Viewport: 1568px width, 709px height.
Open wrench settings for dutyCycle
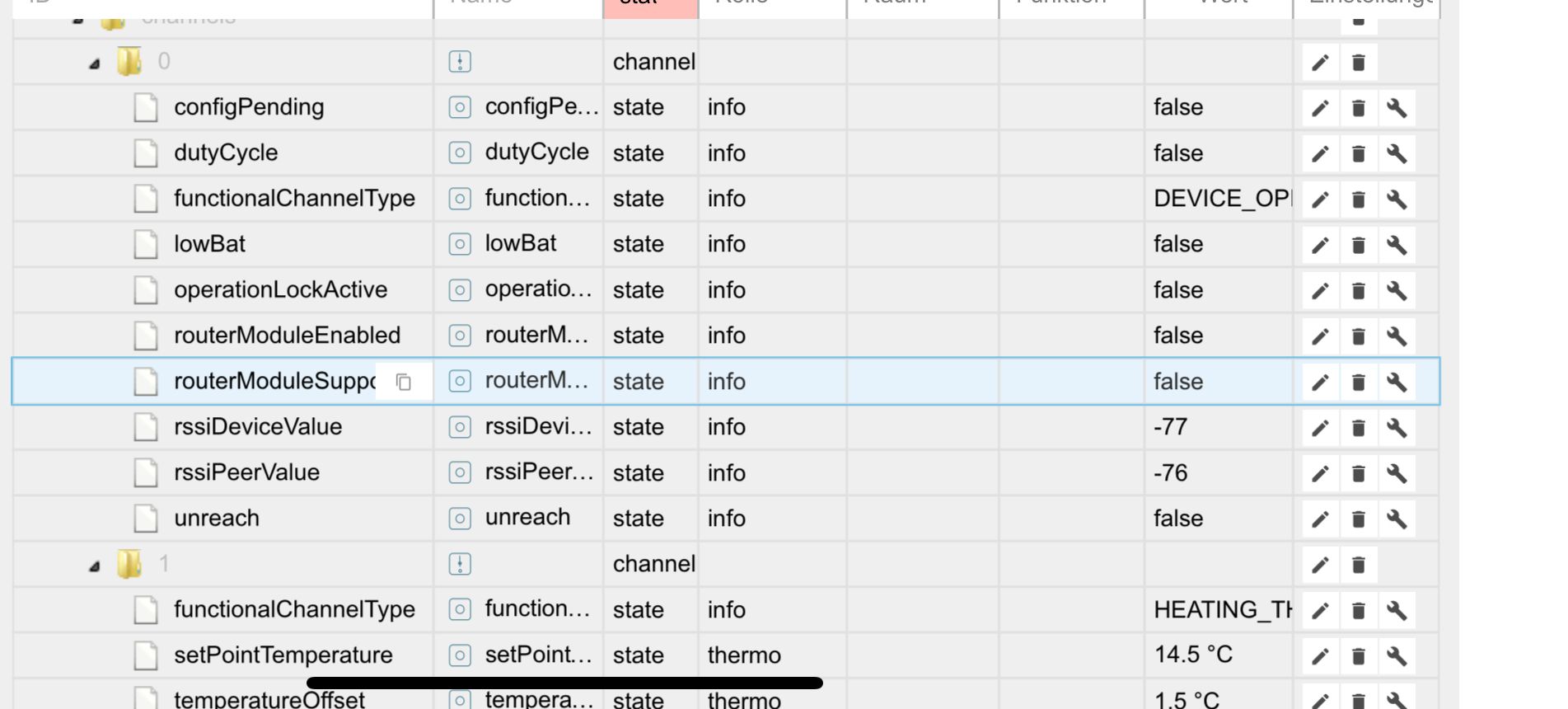point(1397,153)
